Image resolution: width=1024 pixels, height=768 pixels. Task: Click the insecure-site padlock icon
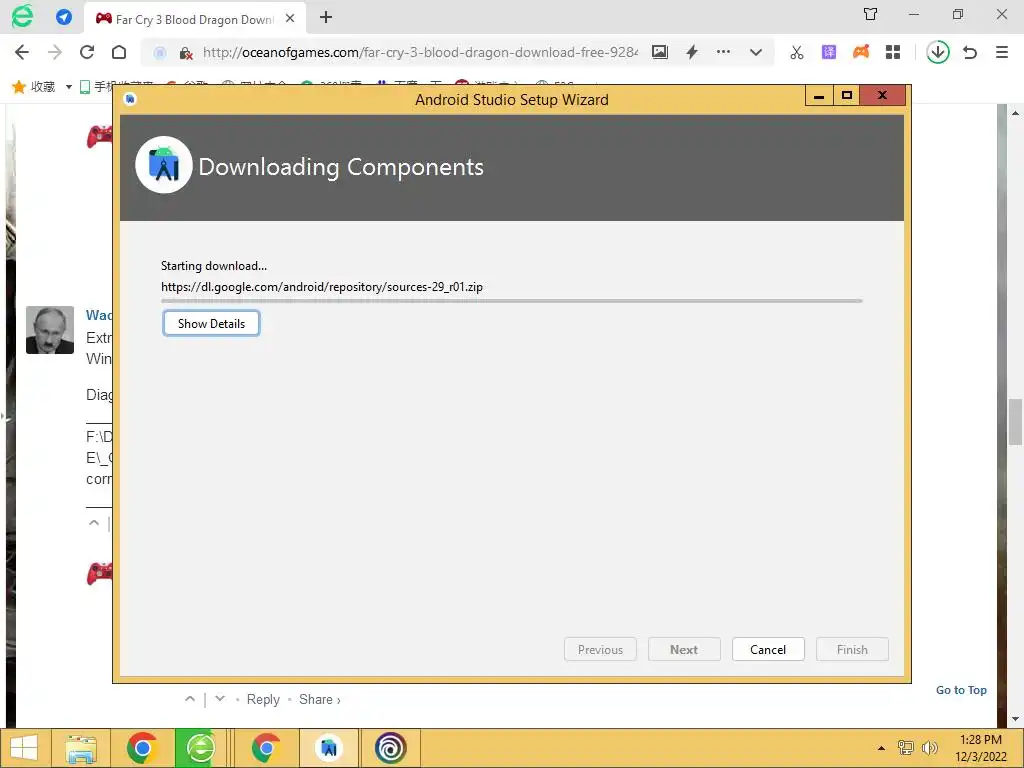185,53
